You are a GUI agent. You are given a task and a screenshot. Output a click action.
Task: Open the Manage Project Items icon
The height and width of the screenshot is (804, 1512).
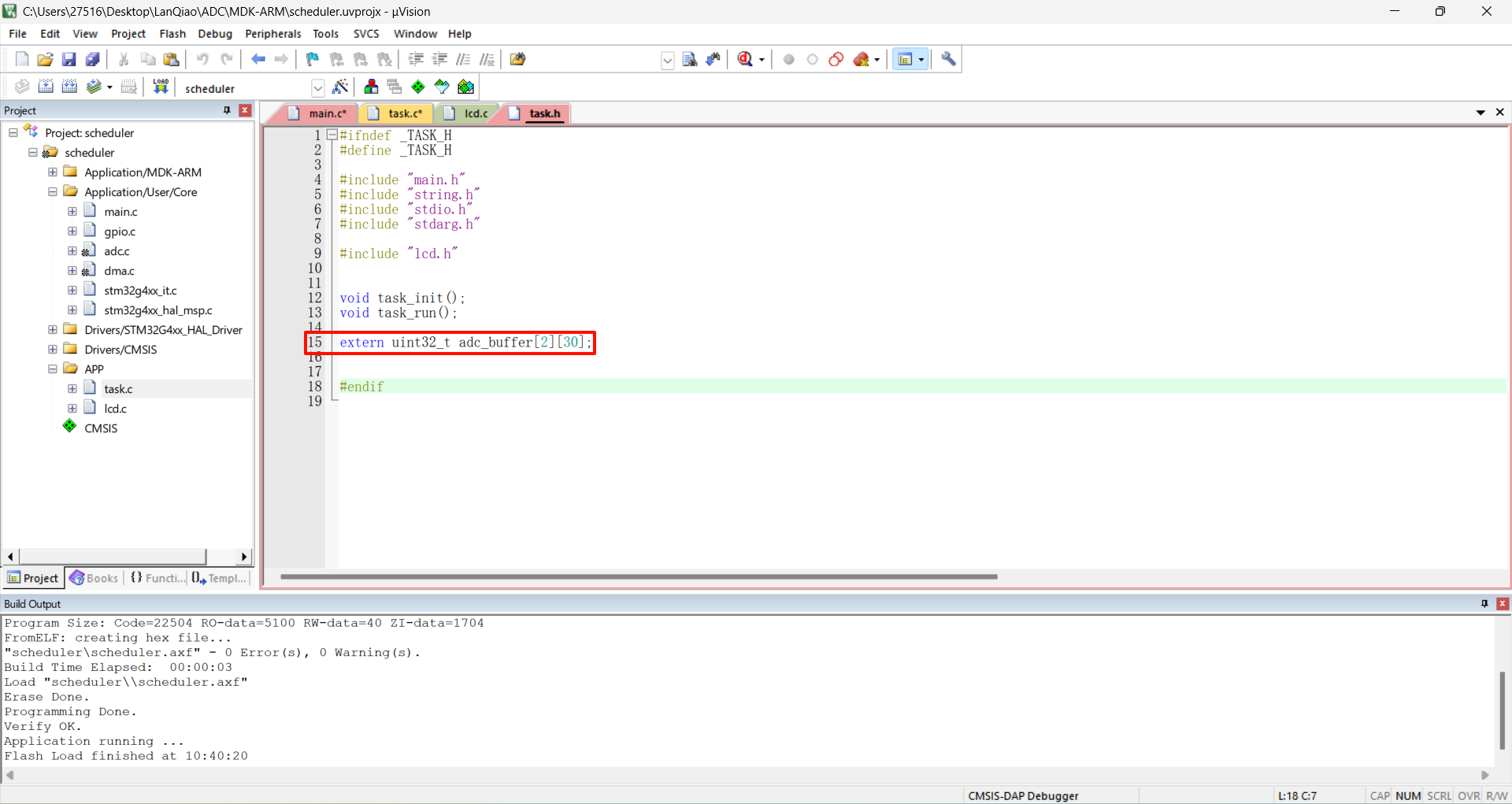tap(371, 87)
